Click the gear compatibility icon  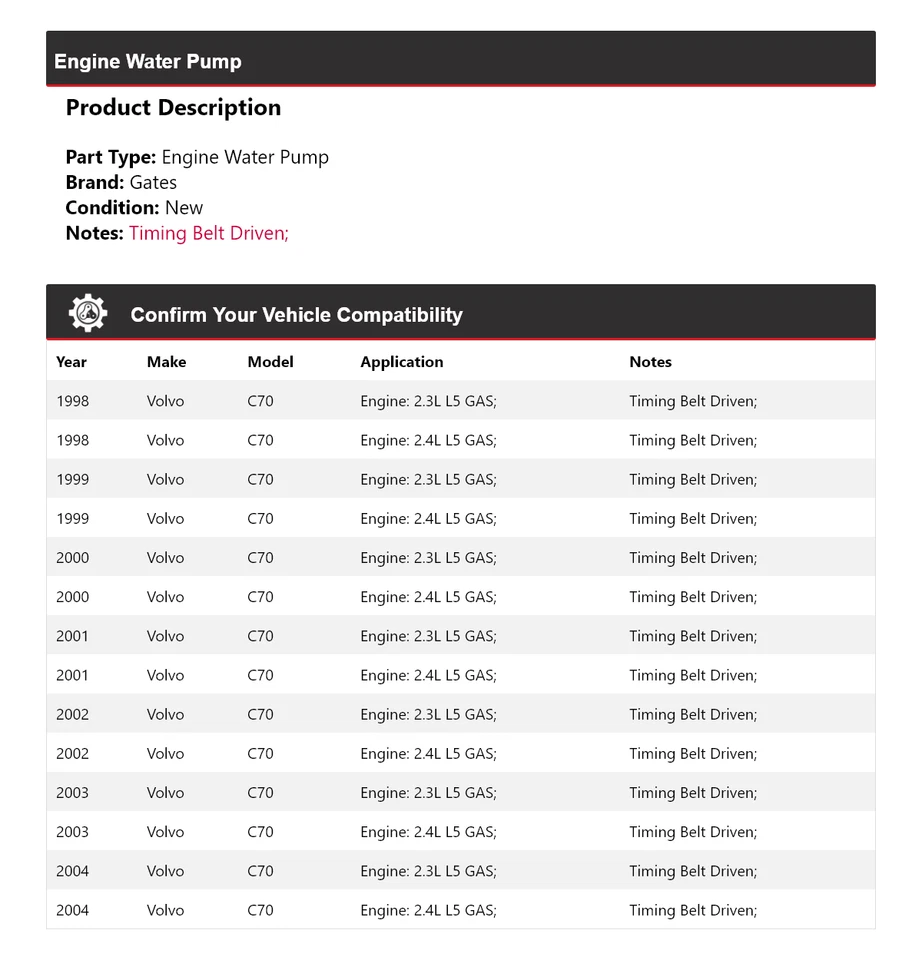coord(88,313)
